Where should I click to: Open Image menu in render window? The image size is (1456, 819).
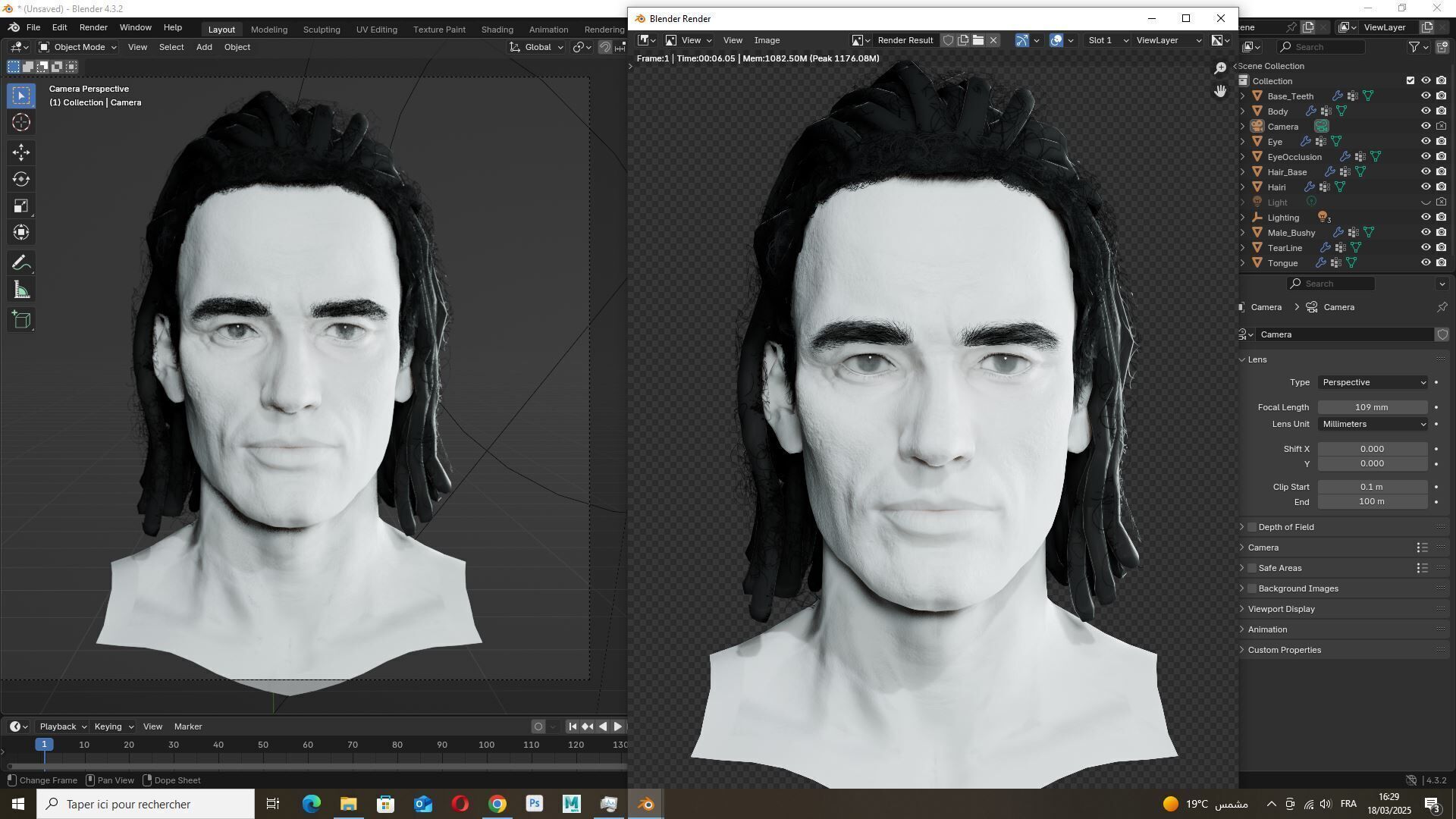tap(767, 40)
